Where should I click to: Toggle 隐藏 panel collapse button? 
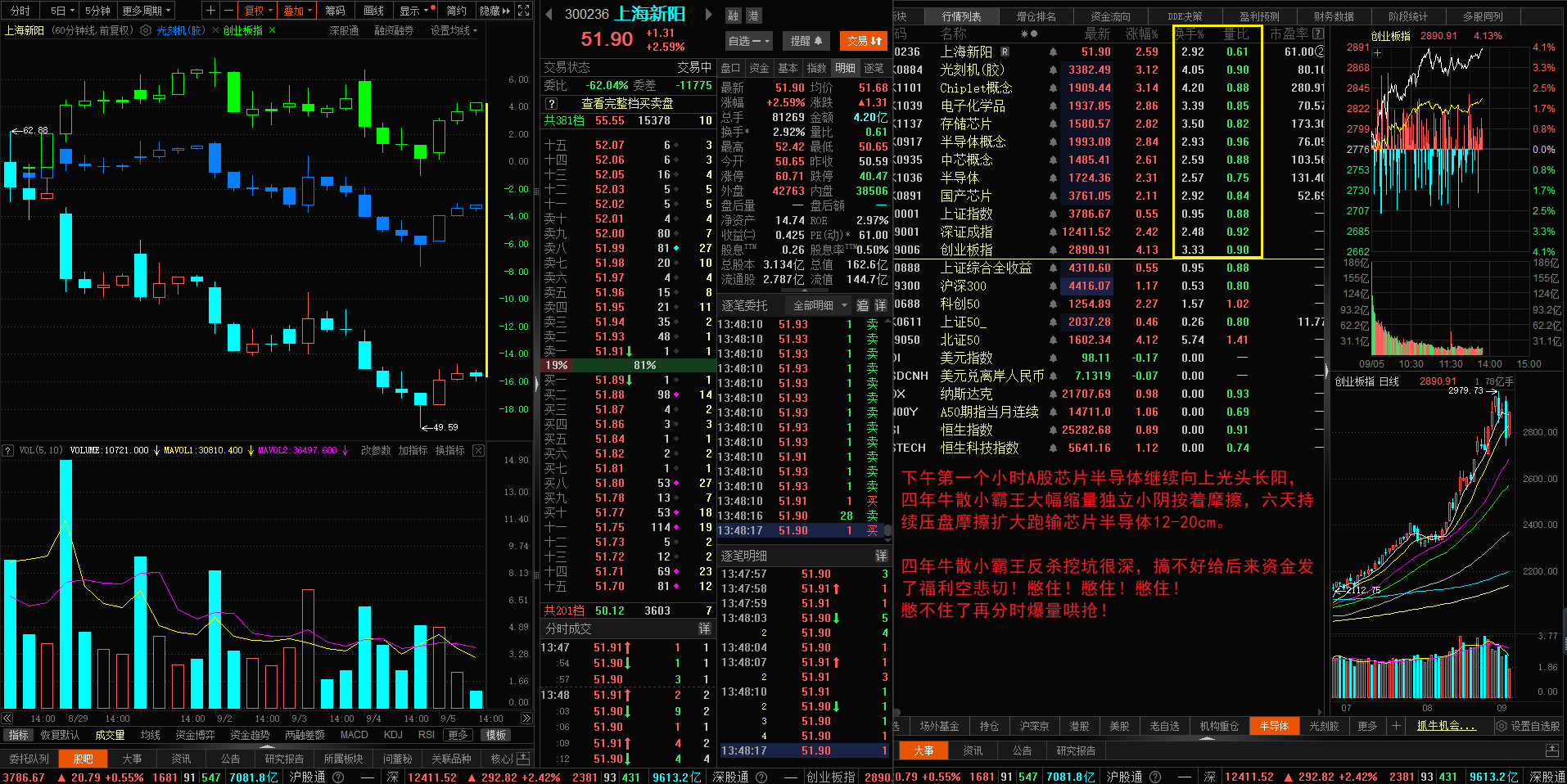coord(495,11)
